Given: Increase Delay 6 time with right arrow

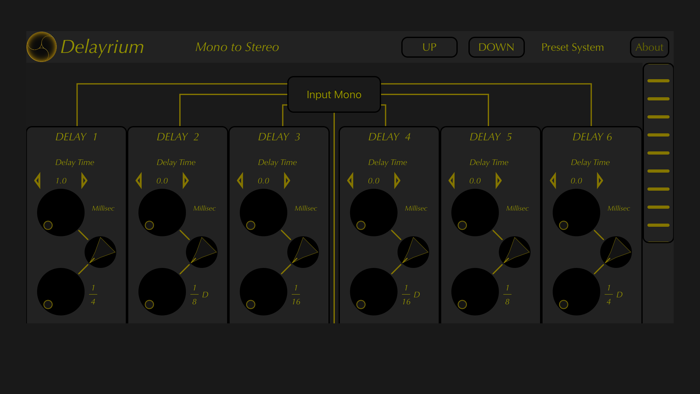Looking at the screenshot, I should pos(600,181).
